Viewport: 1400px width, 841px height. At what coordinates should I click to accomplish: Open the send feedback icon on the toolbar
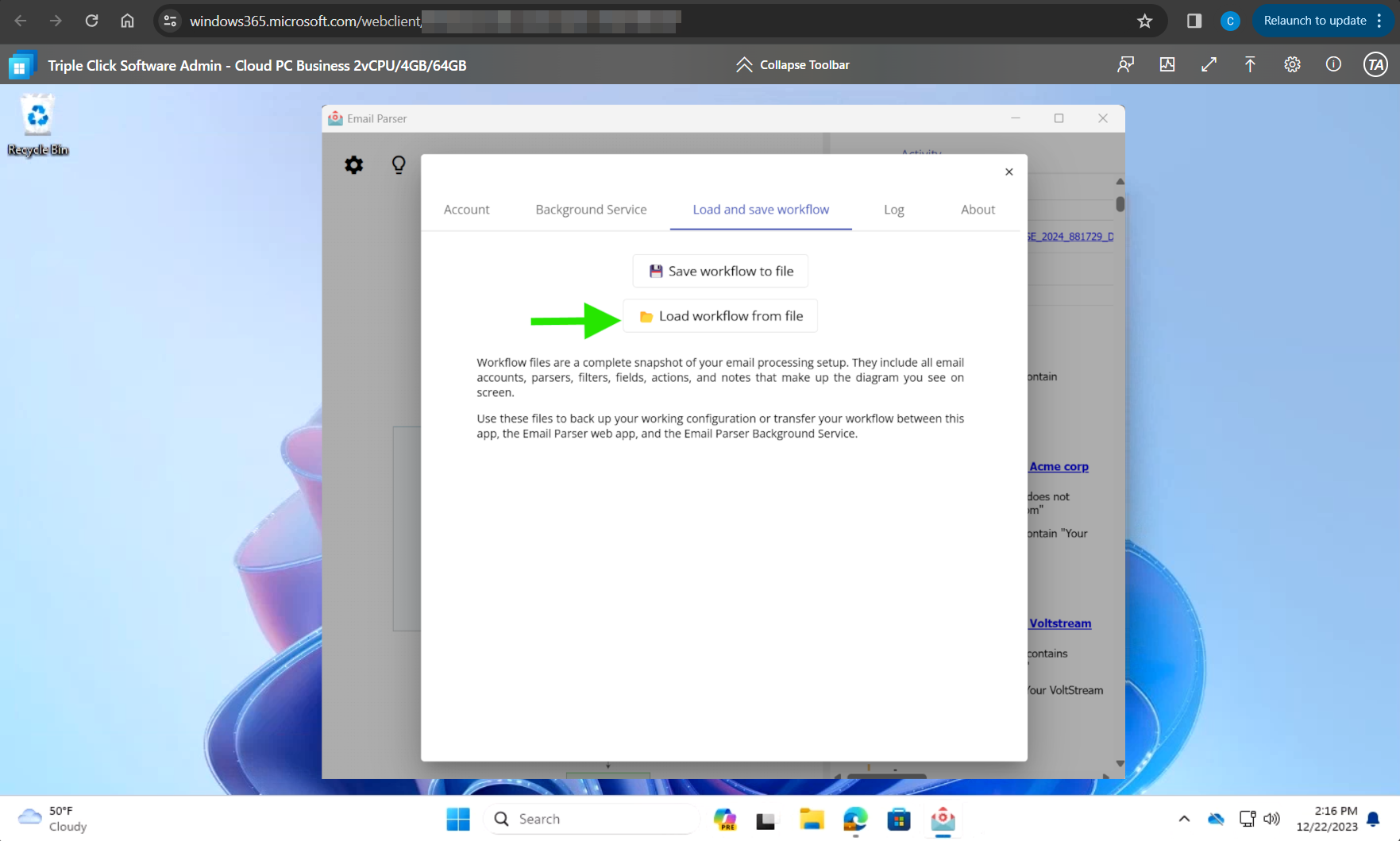pos(1125,64)
